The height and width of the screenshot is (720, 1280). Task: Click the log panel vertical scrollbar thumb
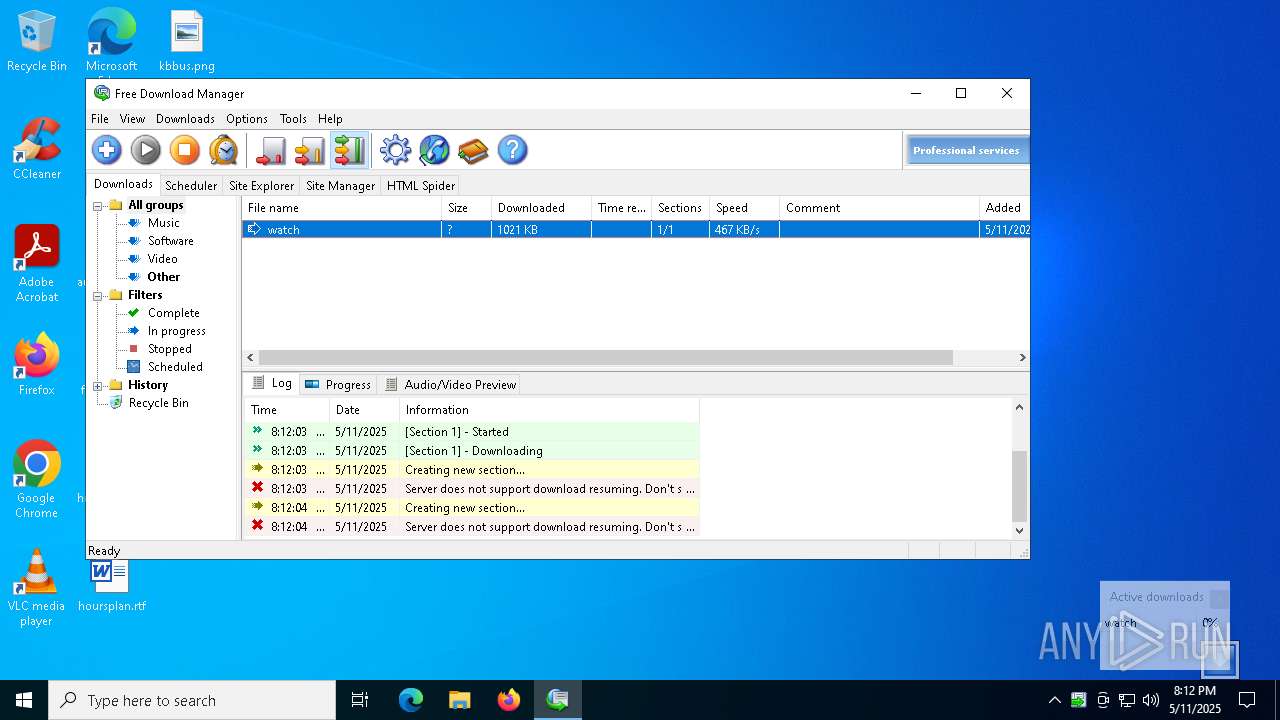[1020, 486]
